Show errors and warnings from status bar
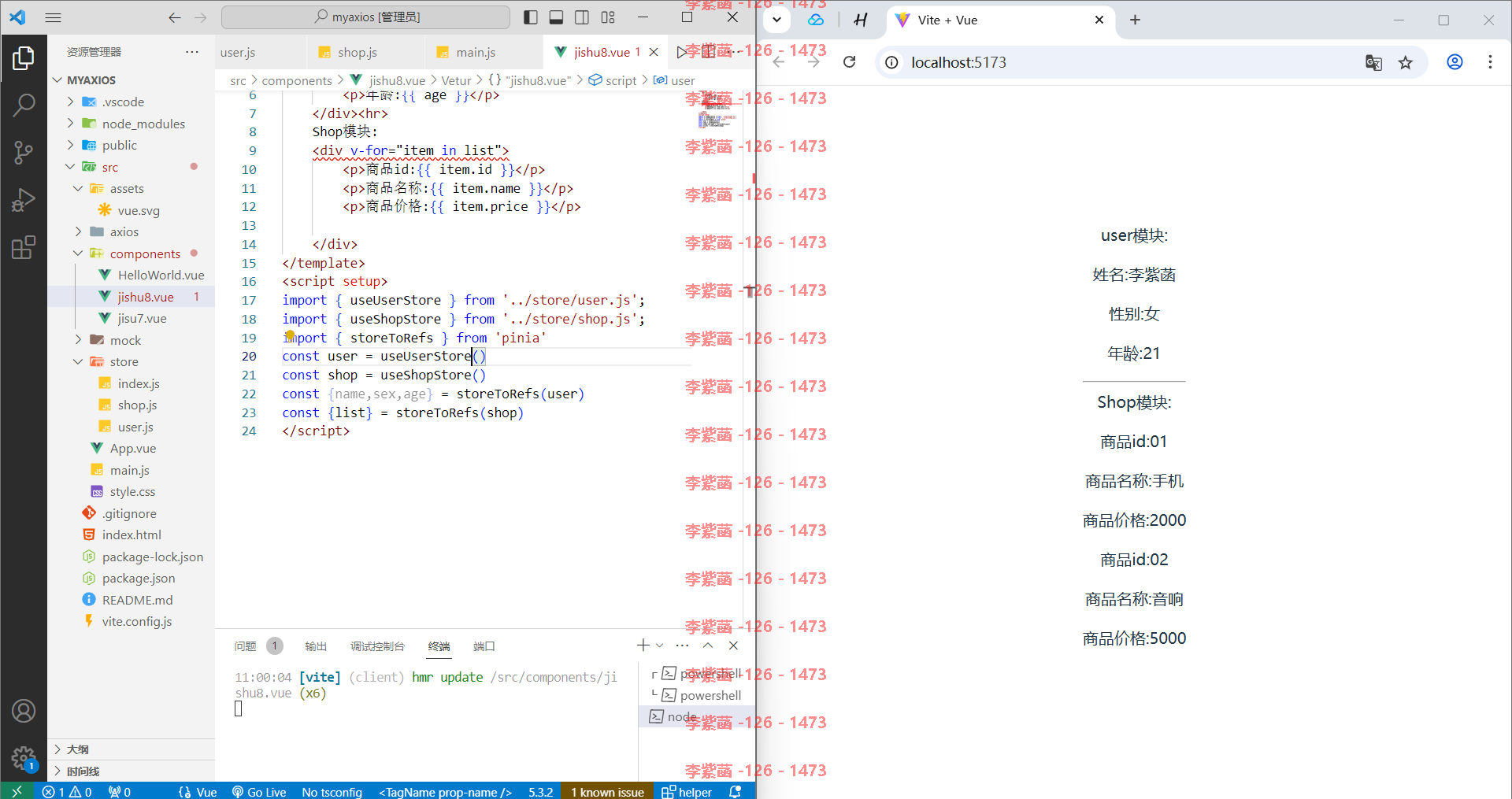This screenshot has height=799, width=1512. [x=67, y=791]
